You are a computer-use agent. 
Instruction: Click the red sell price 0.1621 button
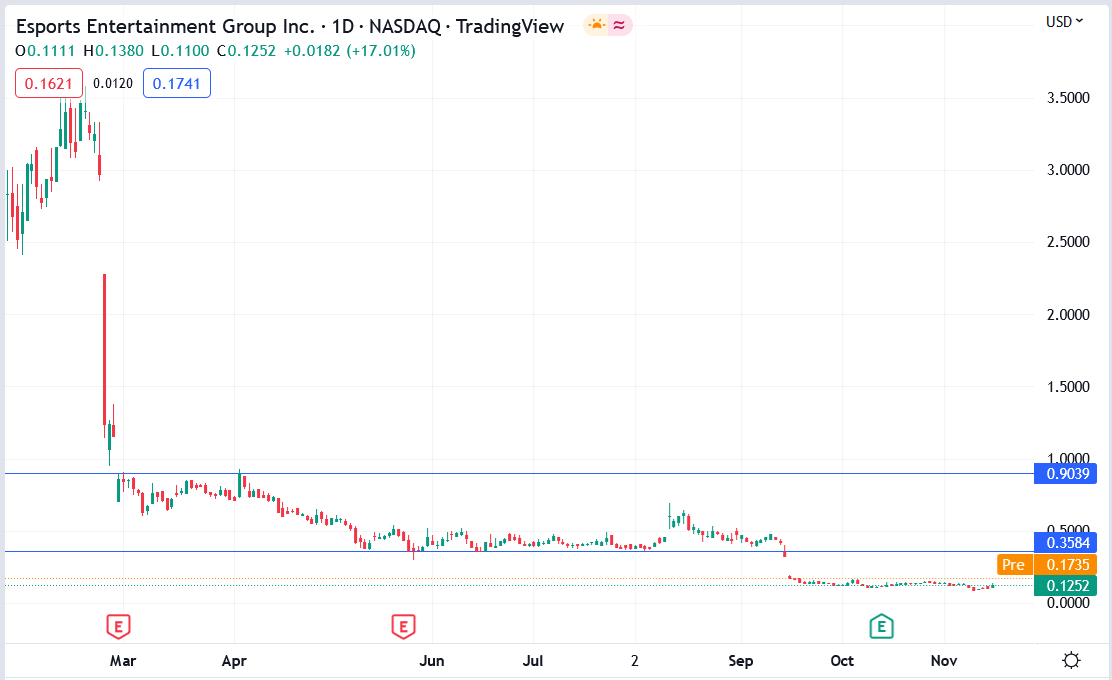click(49, 83)
